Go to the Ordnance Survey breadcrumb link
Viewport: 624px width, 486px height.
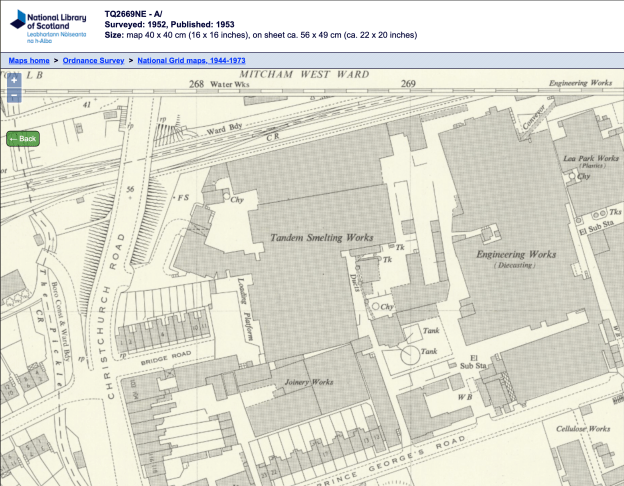94,60
